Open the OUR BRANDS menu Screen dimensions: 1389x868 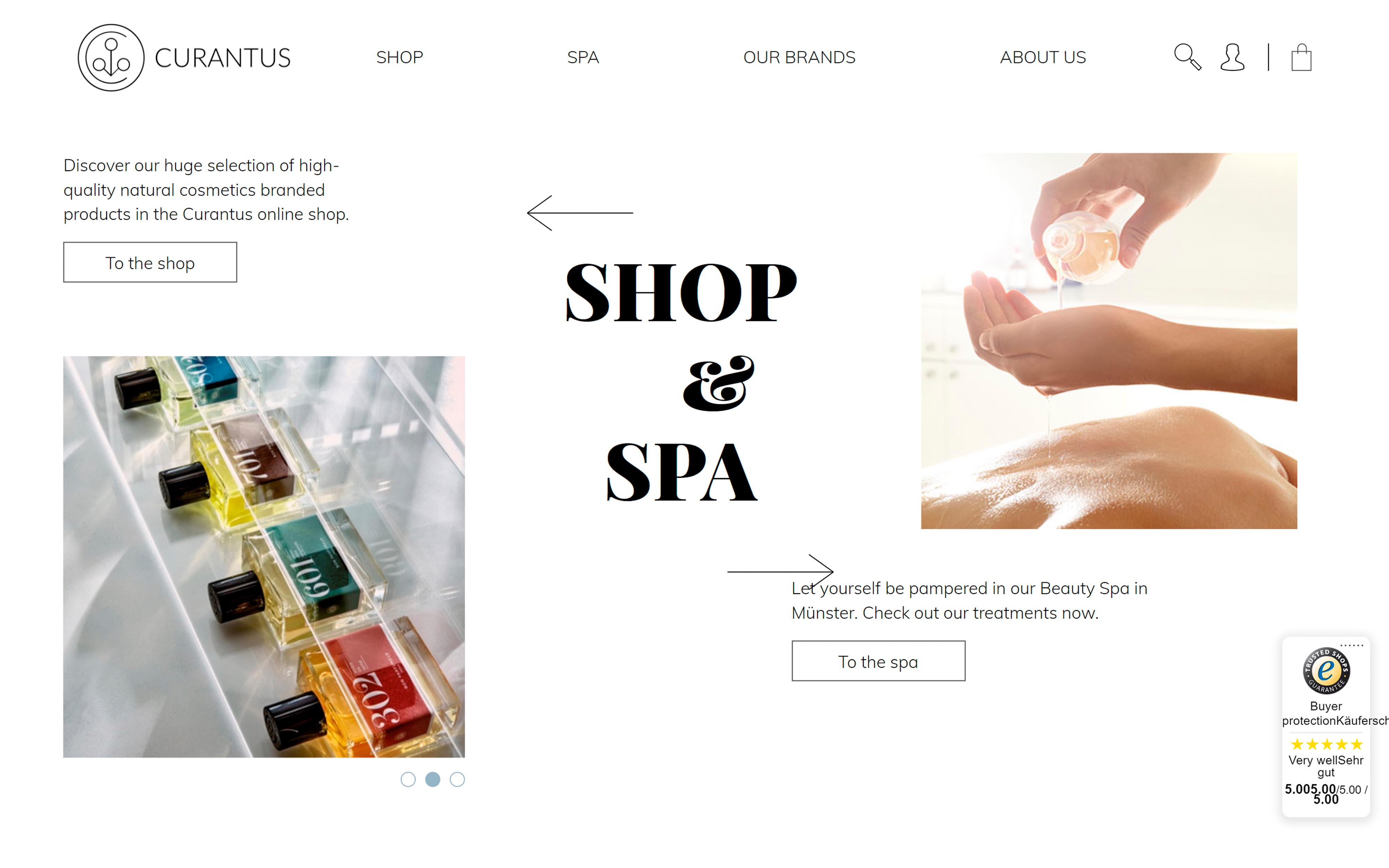tap(799, 57)
